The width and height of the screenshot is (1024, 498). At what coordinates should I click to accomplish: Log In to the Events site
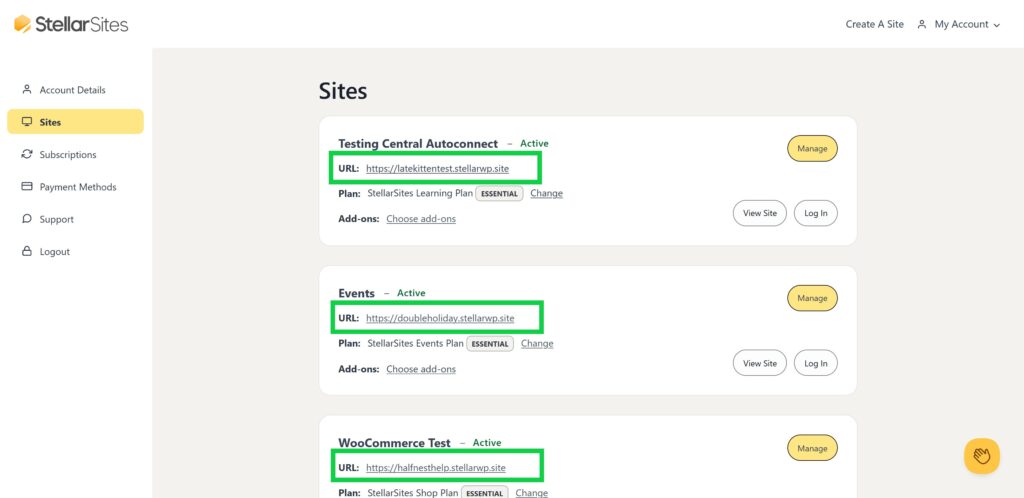(816, 364)
